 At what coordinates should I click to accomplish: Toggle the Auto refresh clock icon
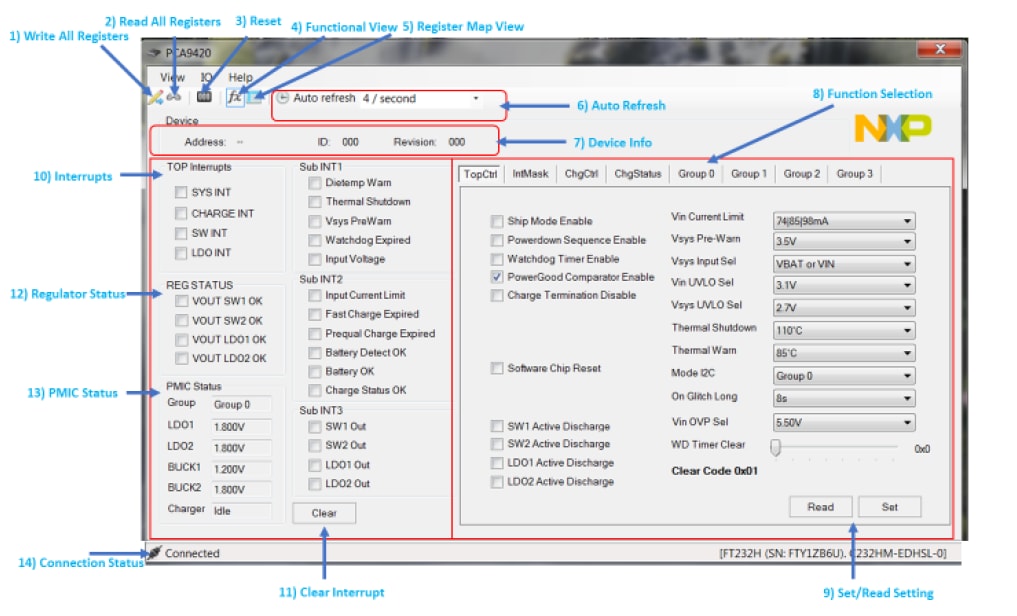pyautogui.click(x=282, y=98)
